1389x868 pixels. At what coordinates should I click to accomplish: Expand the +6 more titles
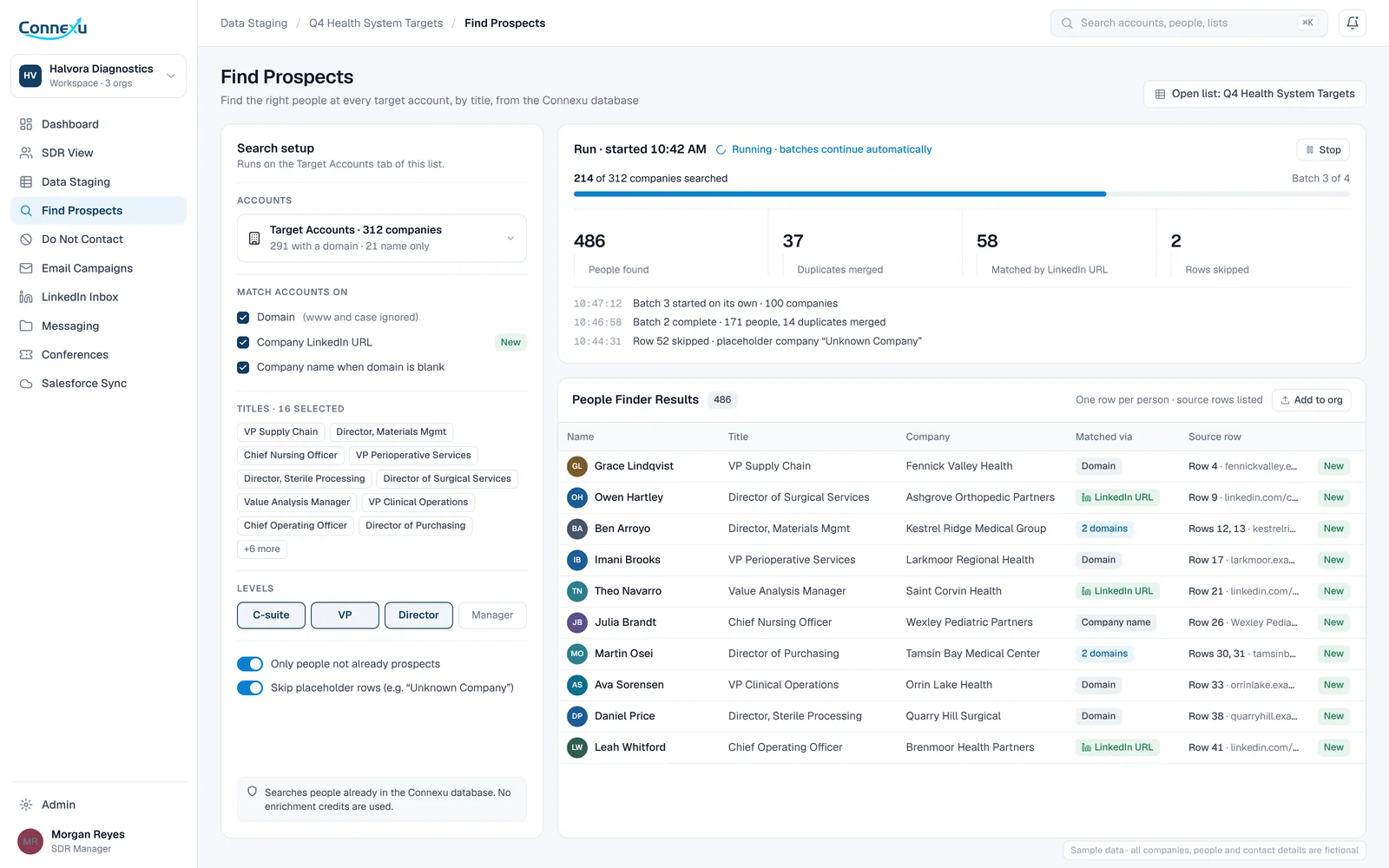pos(262,549)
